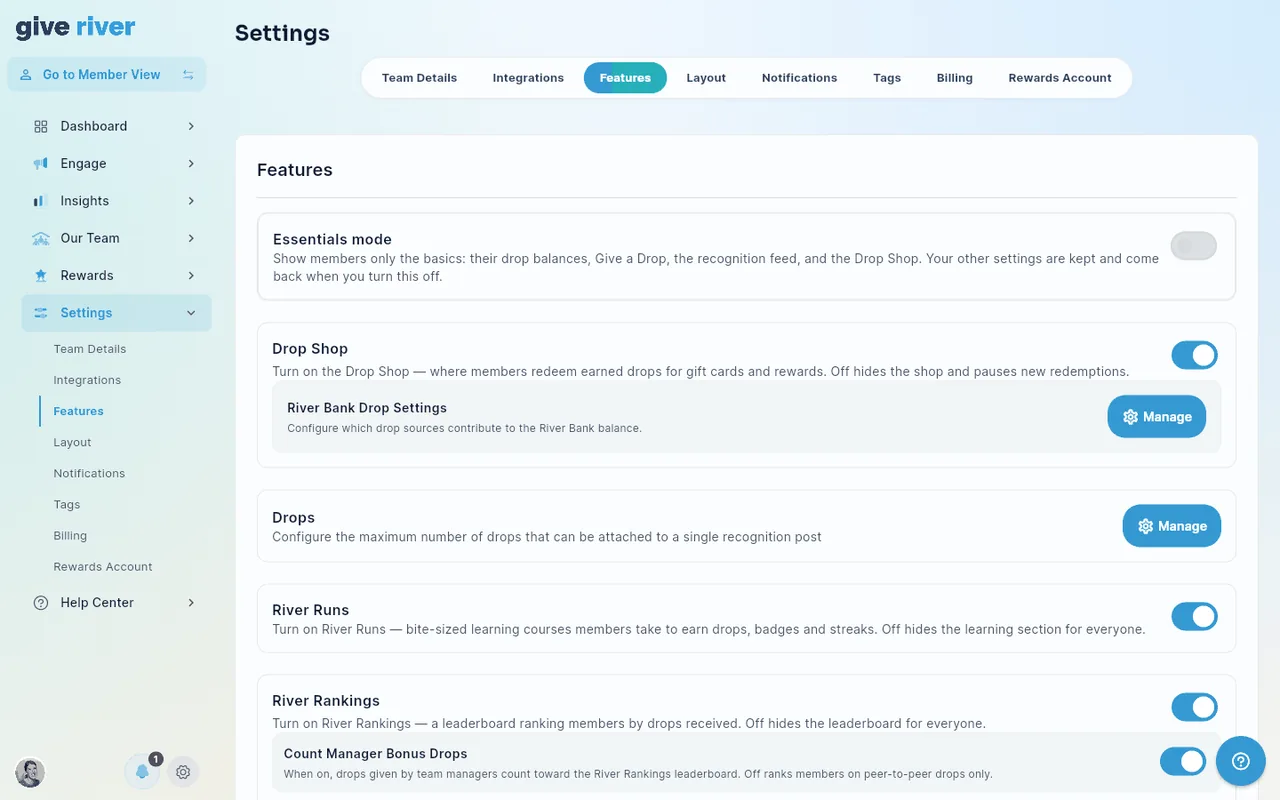
Task: Manage River Bank Drop Settings
Action: pos(1156,417)
